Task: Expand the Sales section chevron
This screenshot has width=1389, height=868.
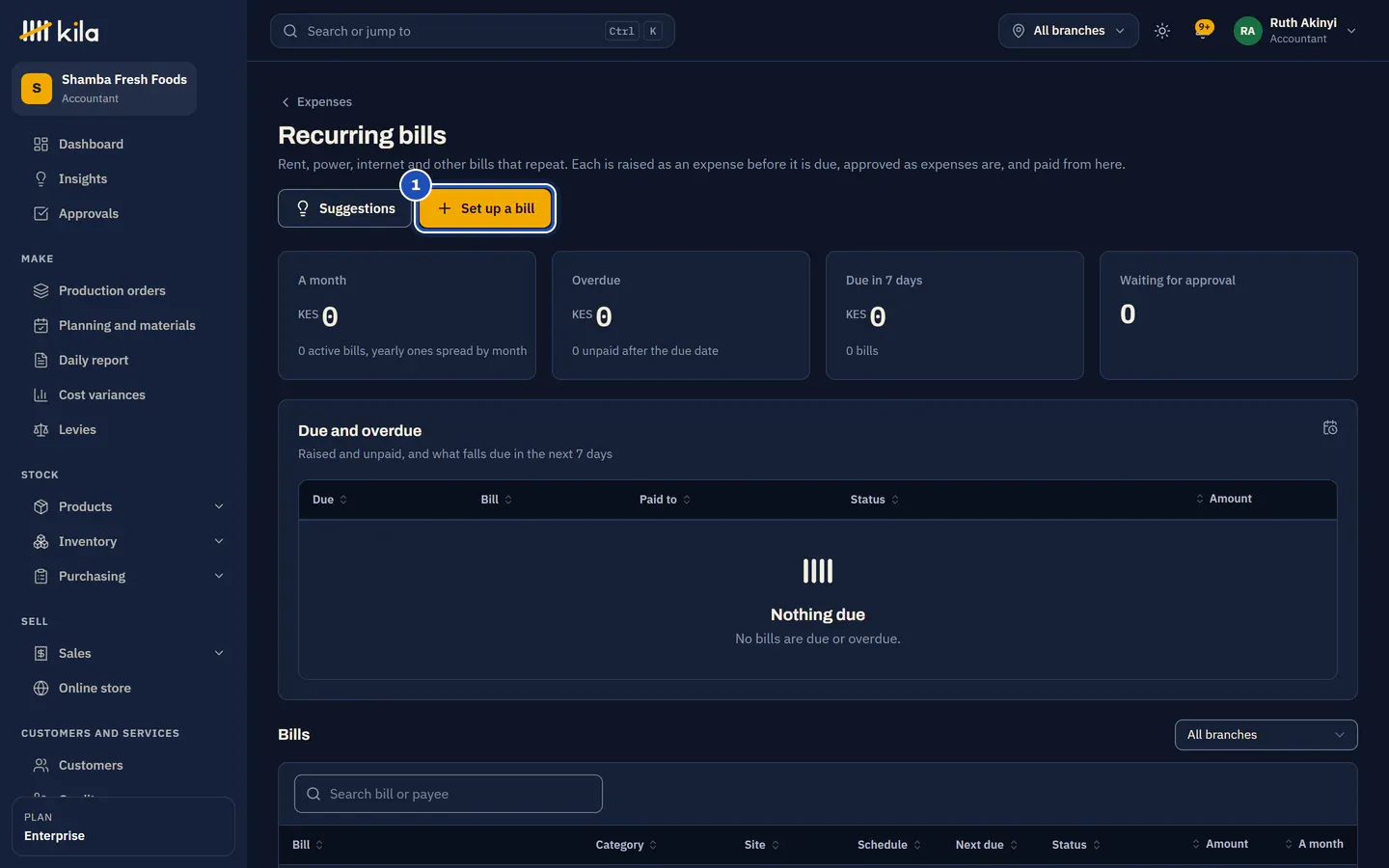Action: pyautogui.click(x=219, y=653)
